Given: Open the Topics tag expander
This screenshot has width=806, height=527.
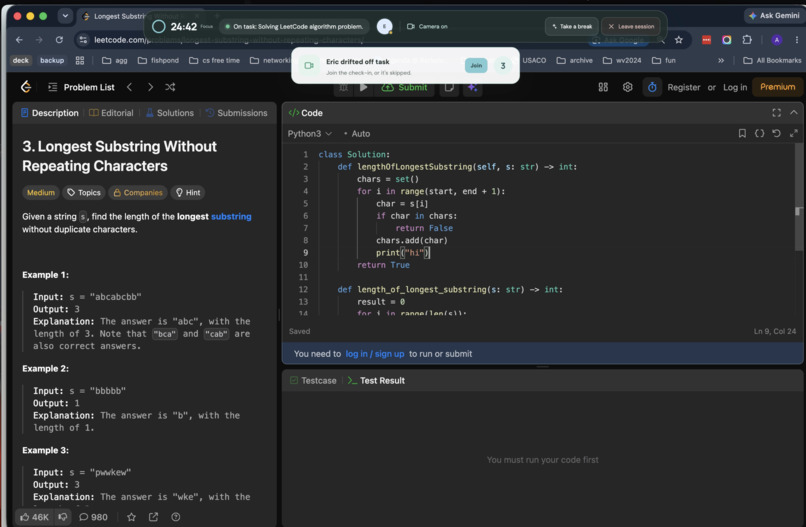Looking at the screenshot, I should coord(84,192).
